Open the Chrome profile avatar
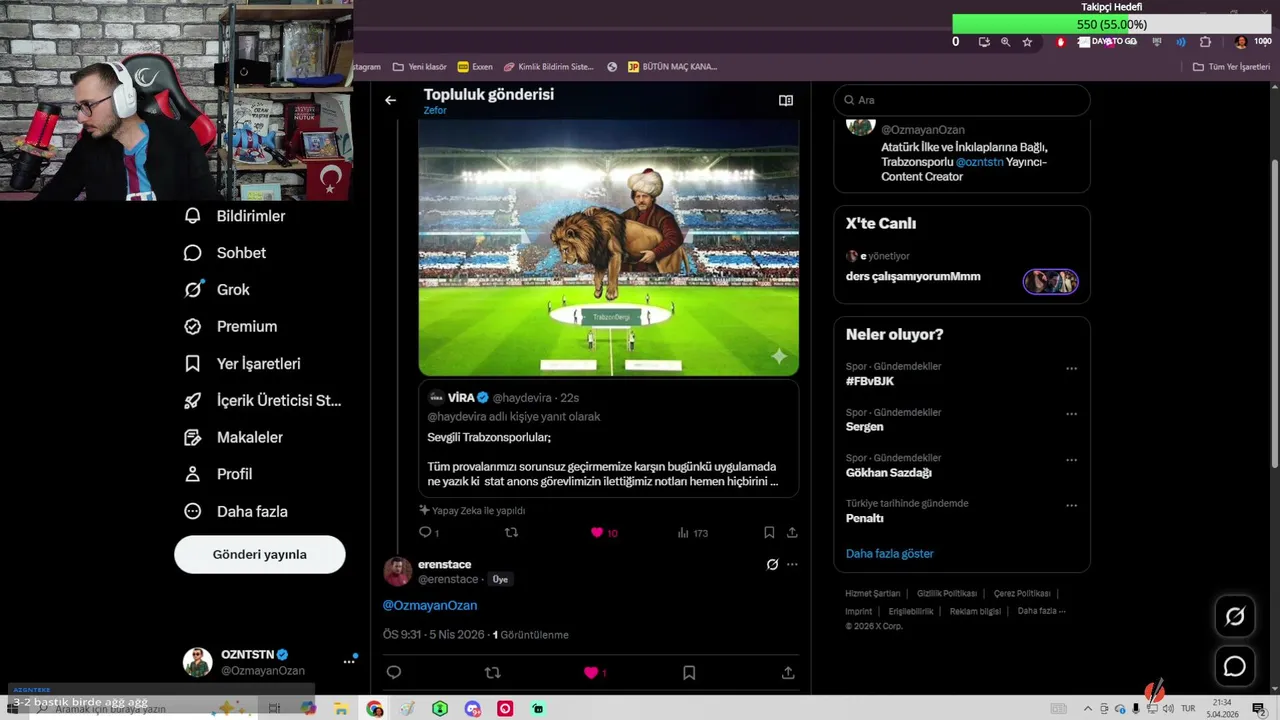Image resolution: width=1280 pixels, height=720 pixels. (1241, 42)
